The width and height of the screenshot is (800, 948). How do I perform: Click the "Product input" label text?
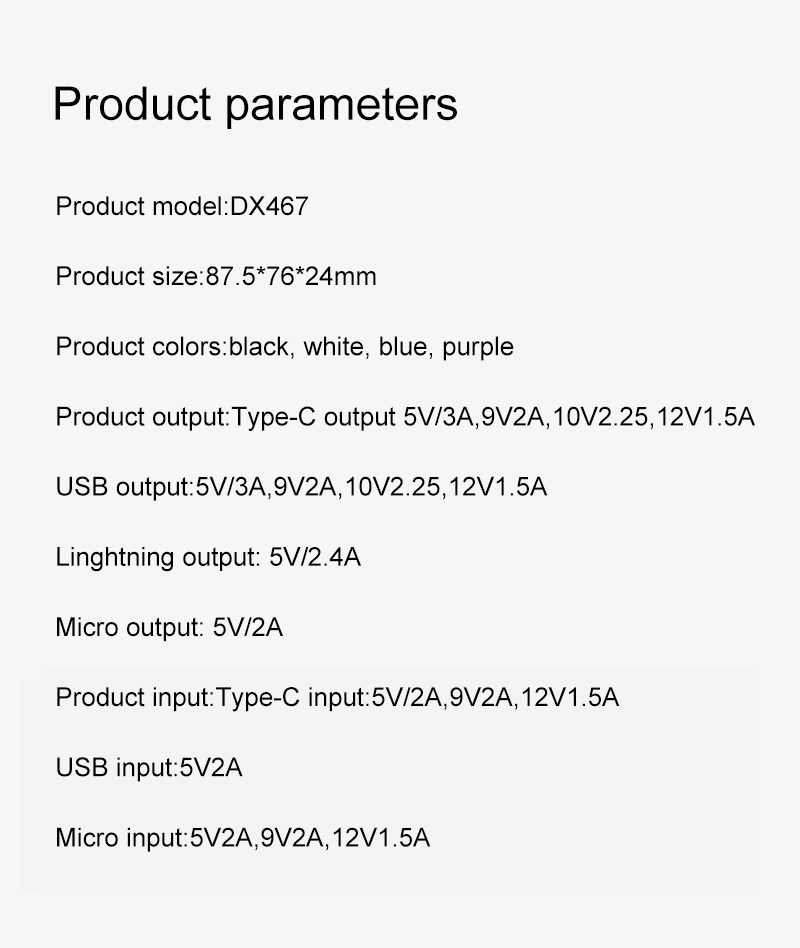[x=133, y=697]
